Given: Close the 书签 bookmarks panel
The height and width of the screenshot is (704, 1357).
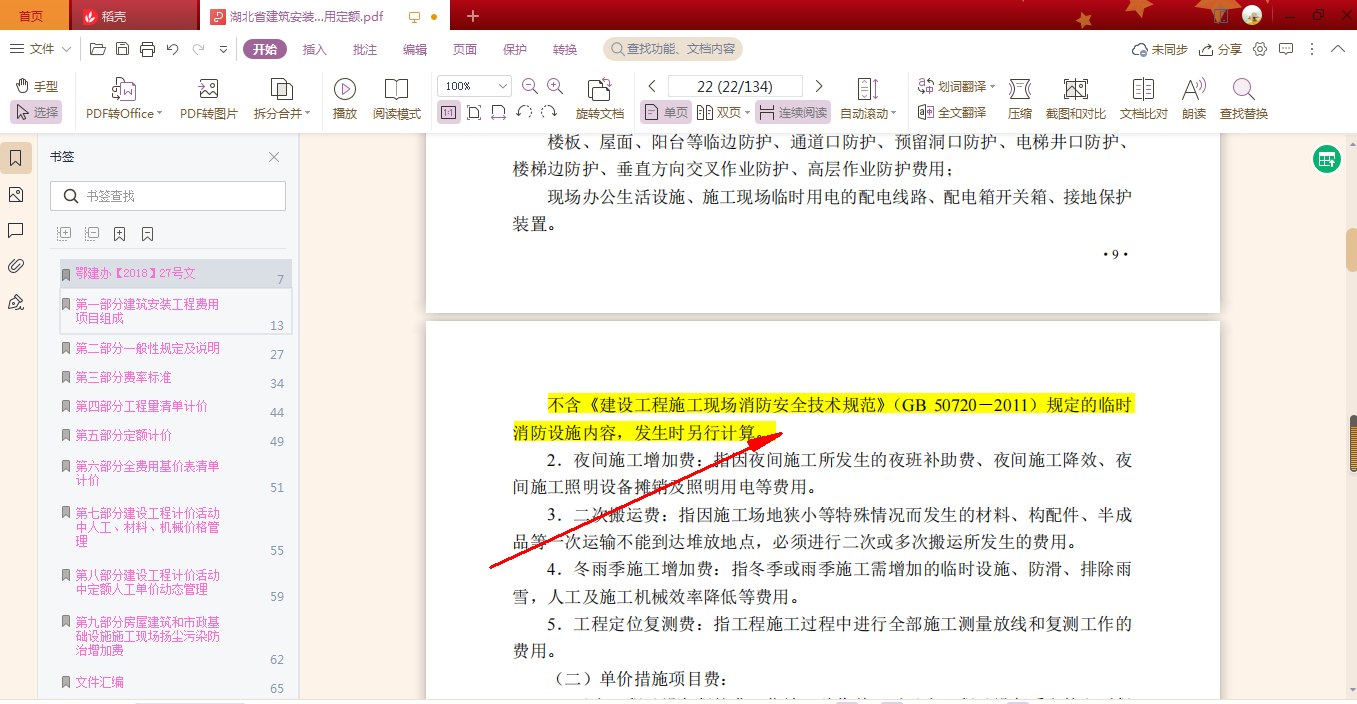Looking at the screenshot, I should 274,157.
